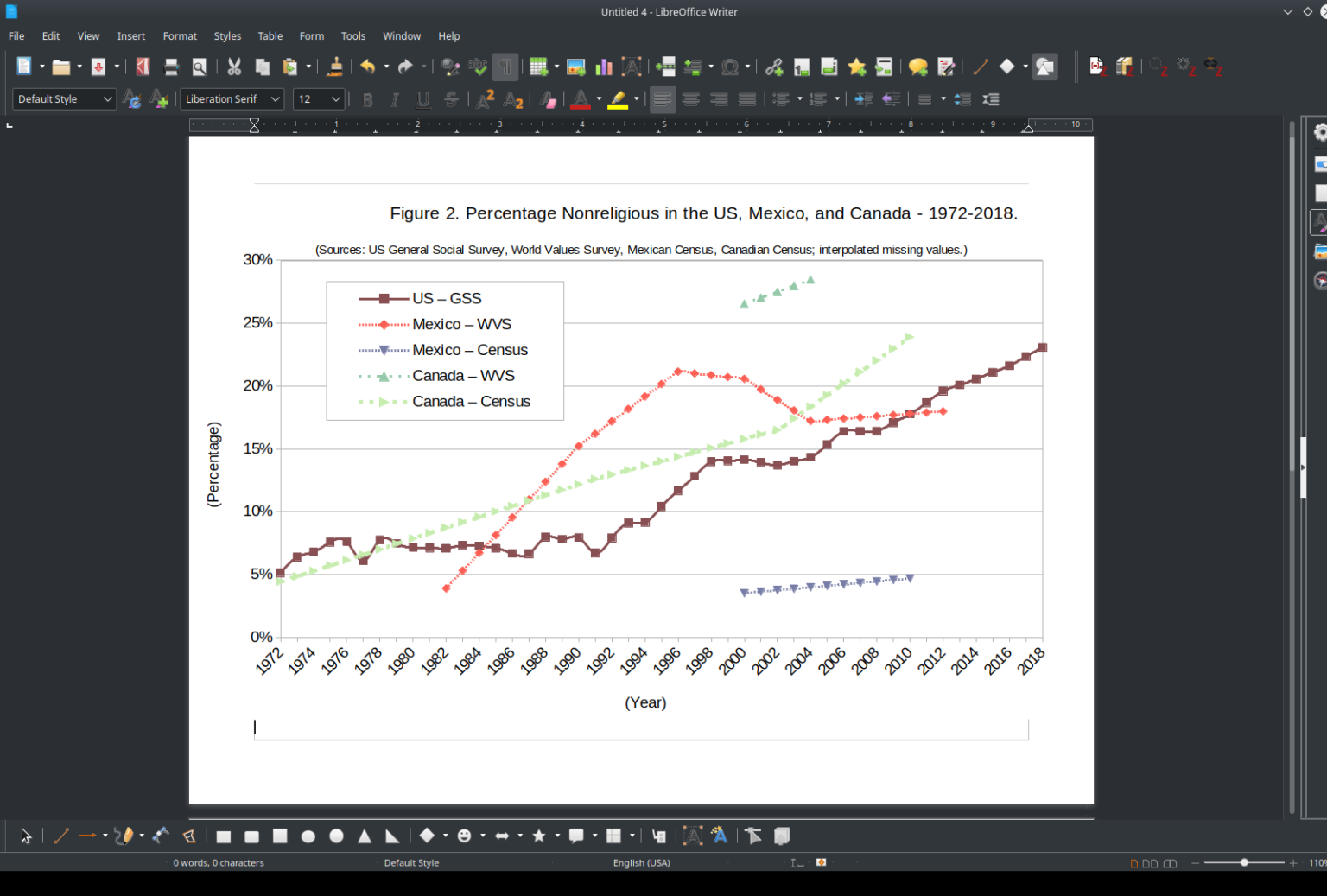This screenshot has height=896, width=1327.
Task: Click the Insert Image icon
Action: point(576,67)
